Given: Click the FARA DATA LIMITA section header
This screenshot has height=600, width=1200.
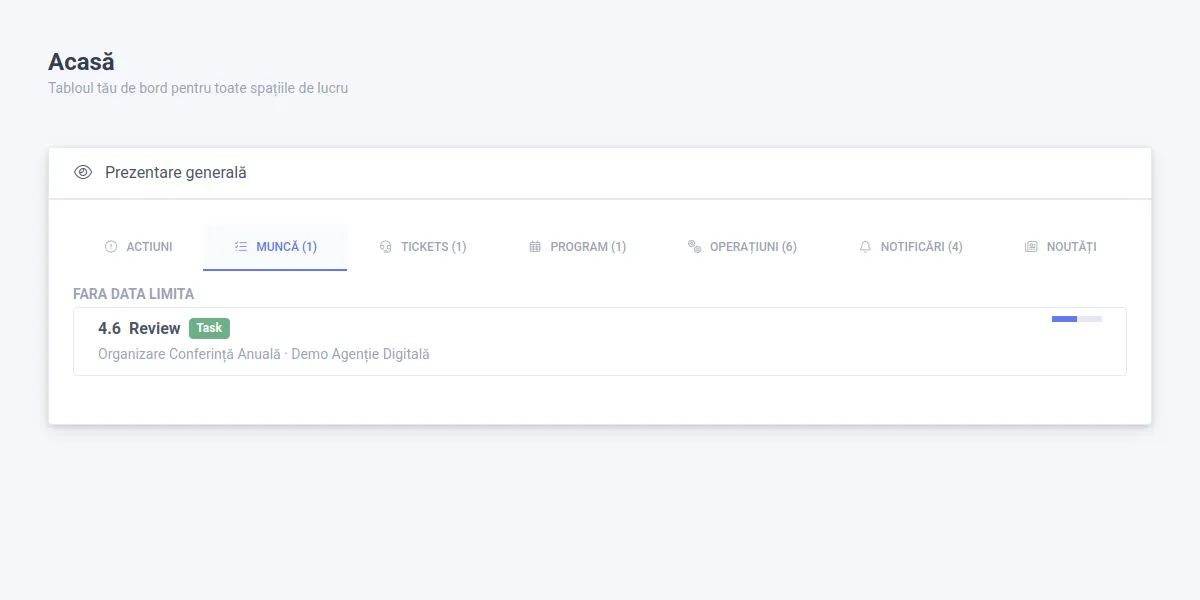Looking at the screenshot, I should click(133, 293).
